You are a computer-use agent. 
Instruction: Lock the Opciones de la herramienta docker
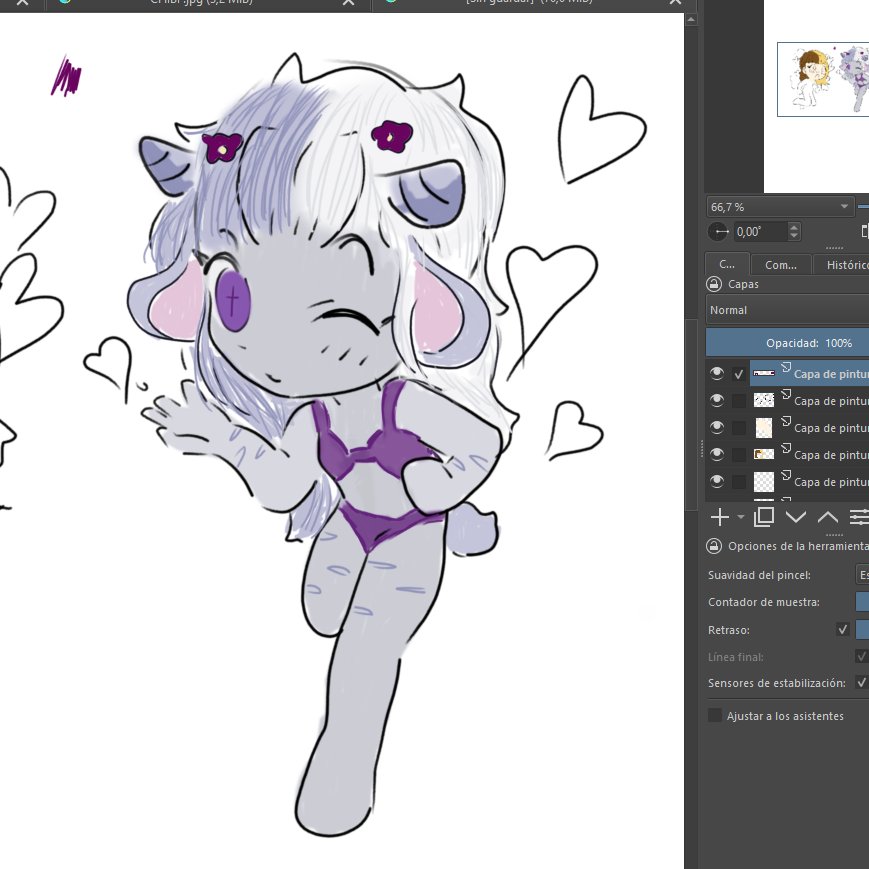click(714, 546)
